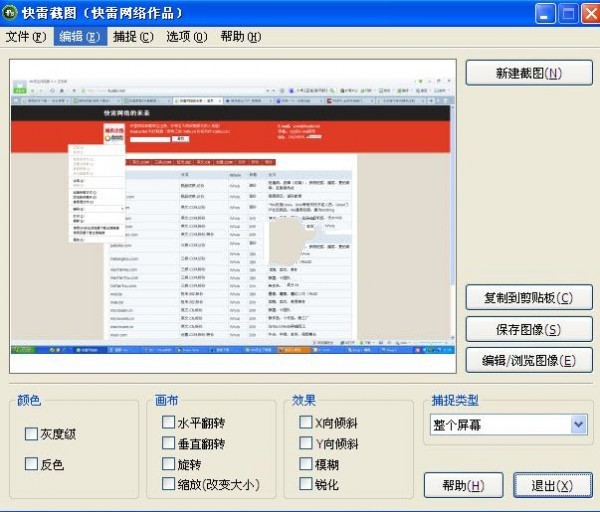600x512 pixels.
Task: Click the 新建截图(N) button
Action: point(529,73)
